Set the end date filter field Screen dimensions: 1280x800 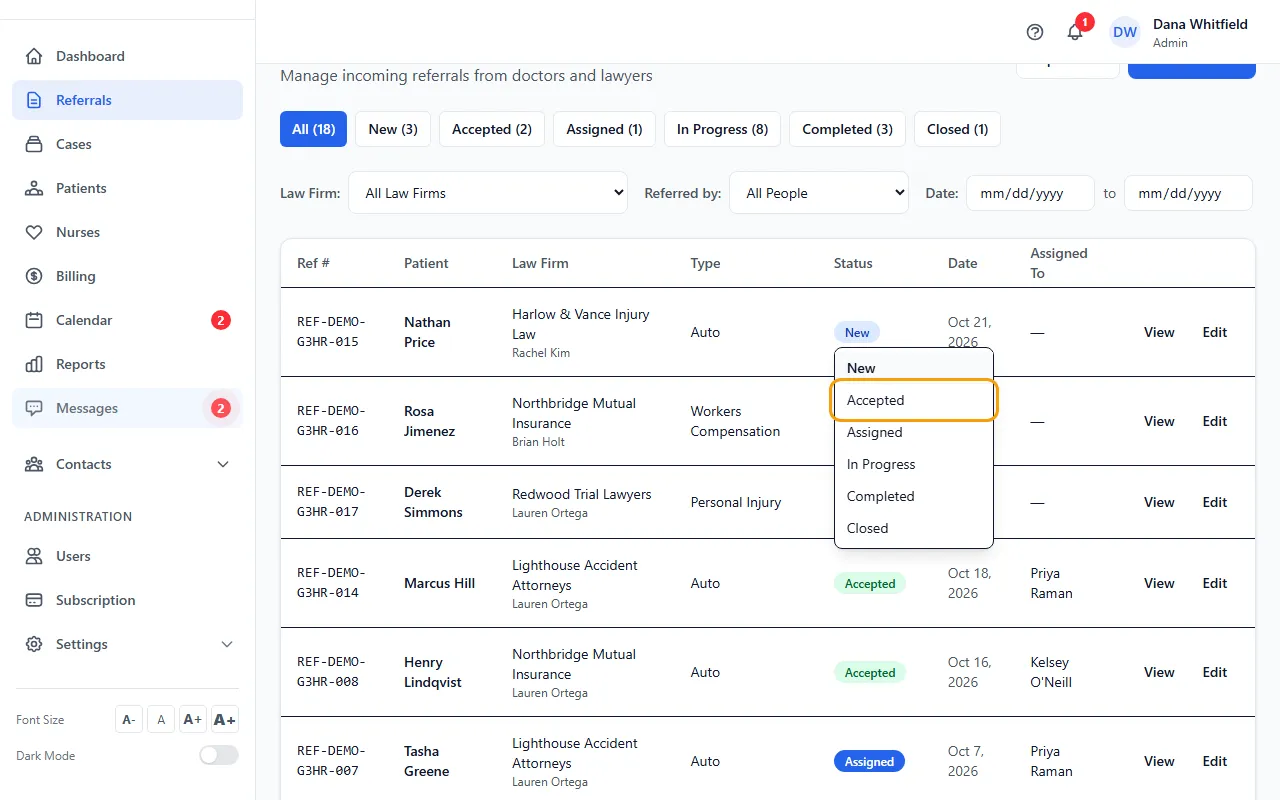[1188, 193]
